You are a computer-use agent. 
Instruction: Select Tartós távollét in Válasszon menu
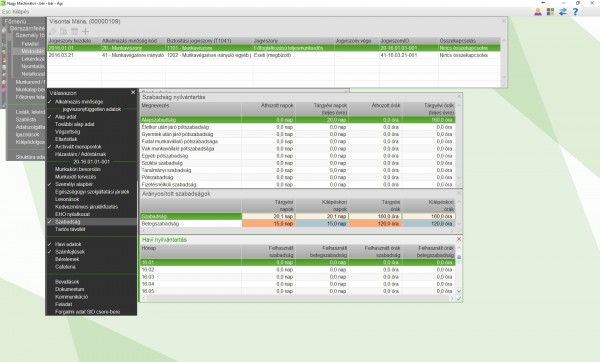tap(70, 229)
